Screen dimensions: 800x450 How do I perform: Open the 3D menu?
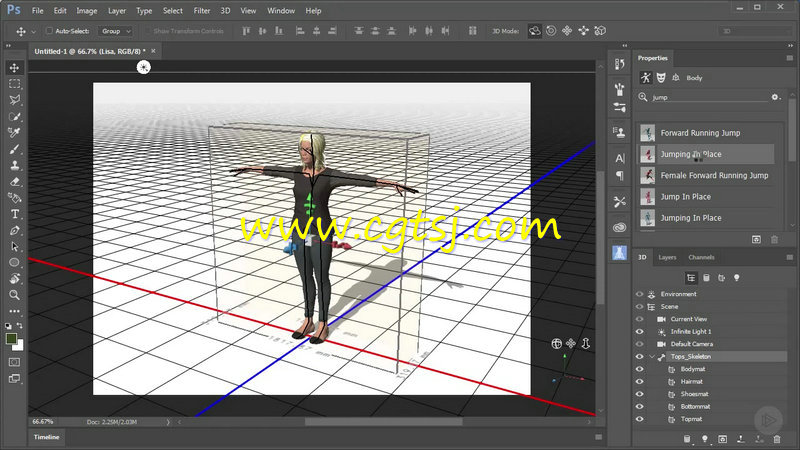225,11
